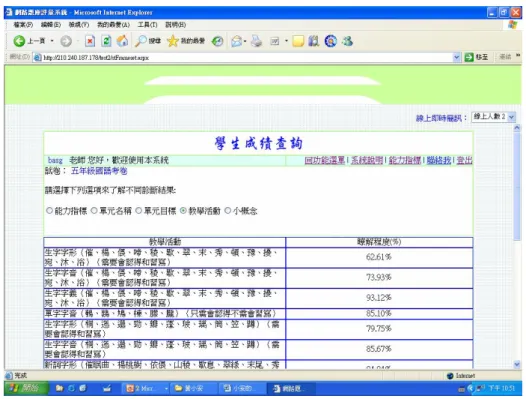526x399 pixels.
Task: Click the scrollbar up arrow
Action: (517, 128)
